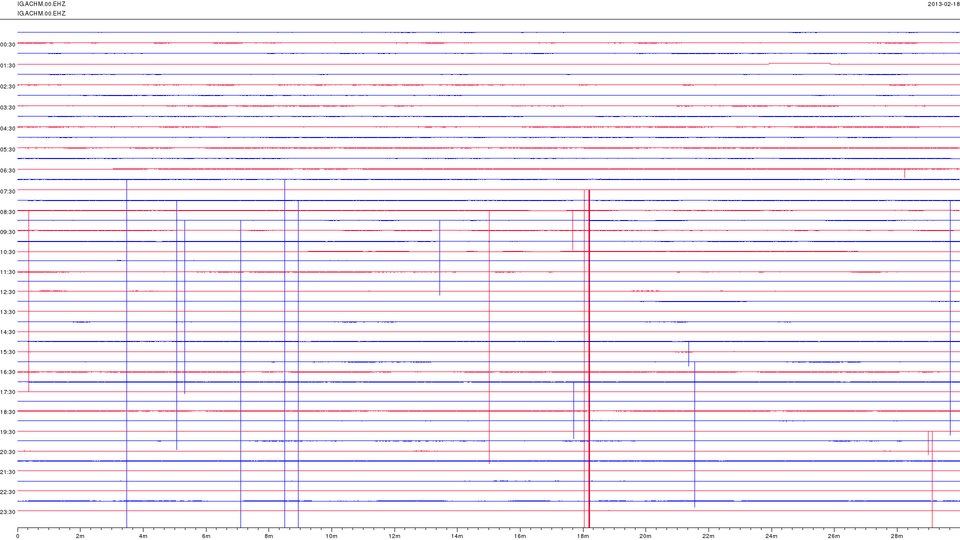Select the 17:30 trace time label

point(8,392)
